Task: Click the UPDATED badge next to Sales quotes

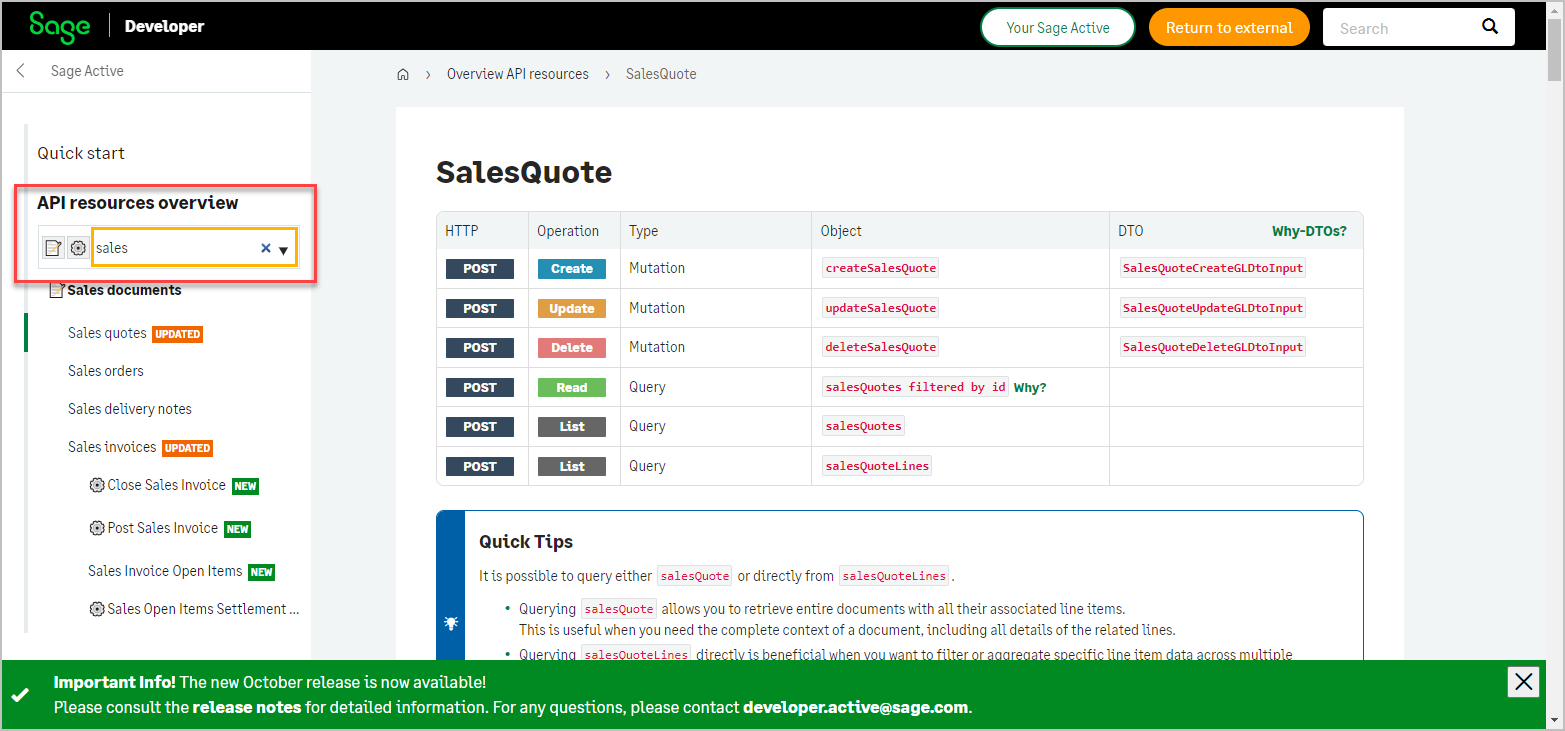Action: coord(177,334)
